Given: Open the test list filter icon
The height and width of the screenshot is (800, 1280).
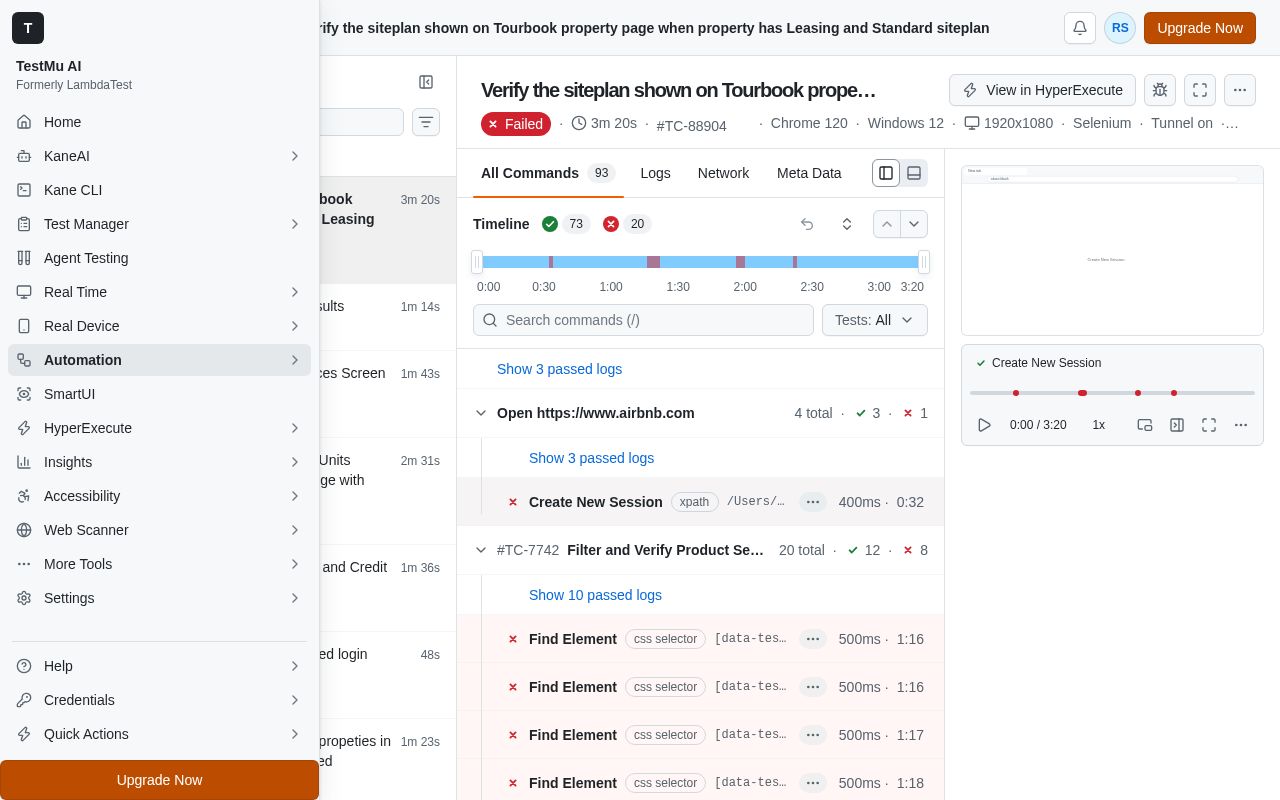Looking at the screenshot, I should [426, 122].
